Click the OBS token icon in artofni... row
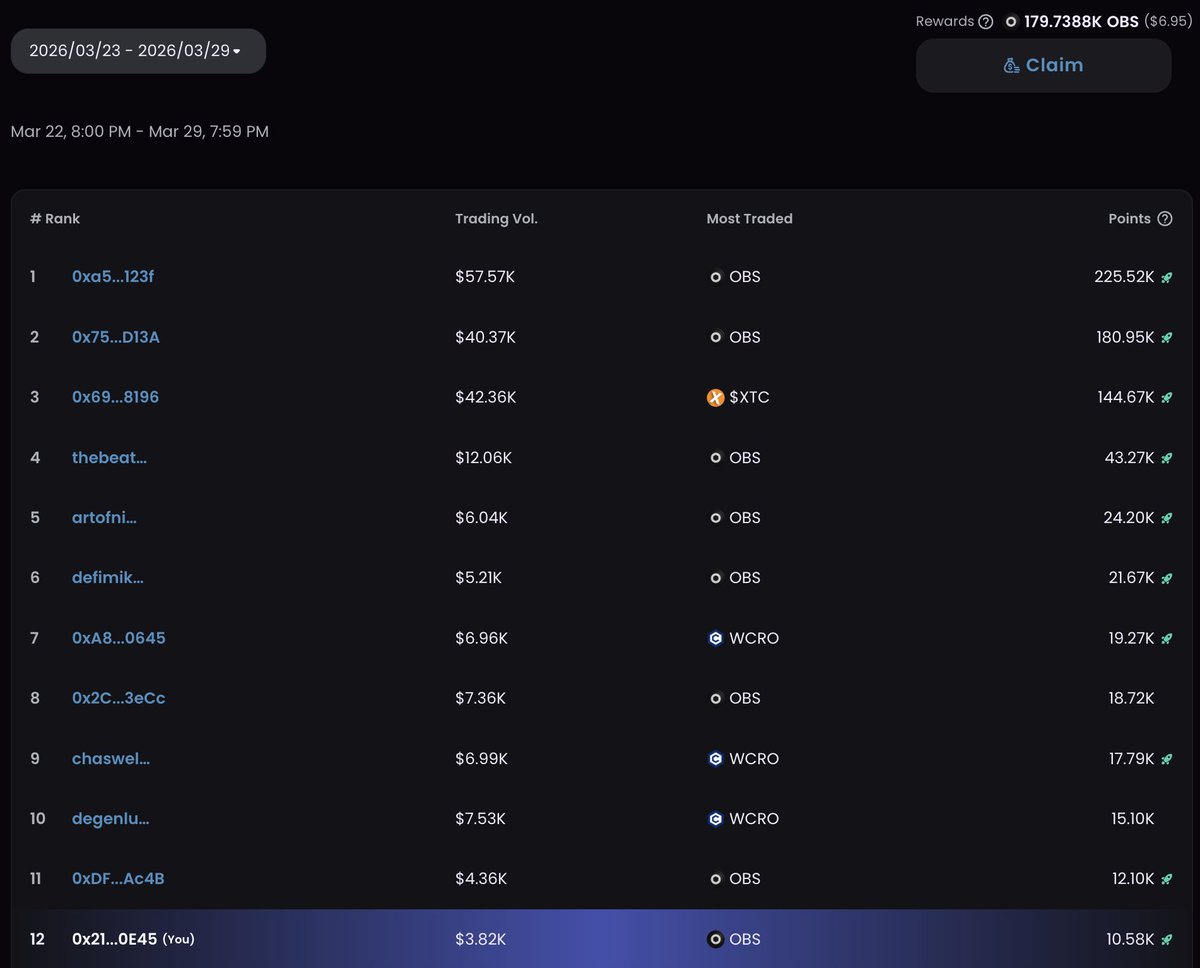The image size is (1200, 968). click(715, 518)
